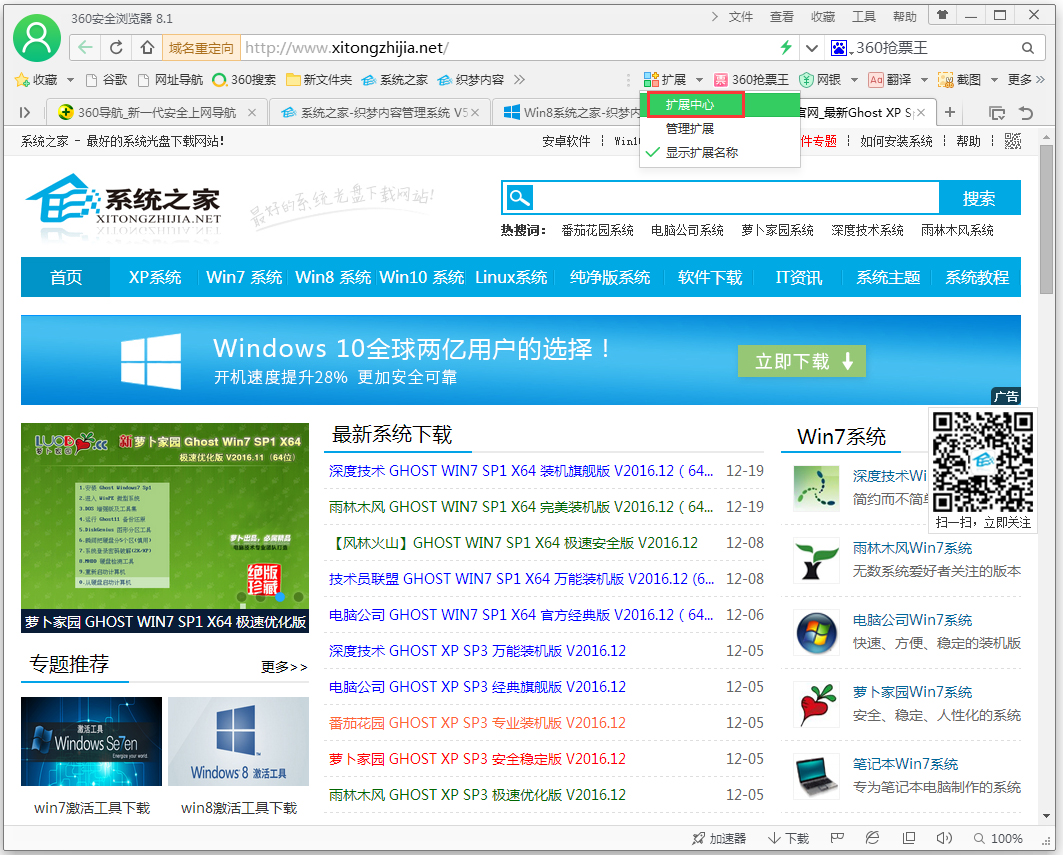Viewport: 1063px width, 855px height.
Task: Click the browser back arrow button
Action: 86,47
